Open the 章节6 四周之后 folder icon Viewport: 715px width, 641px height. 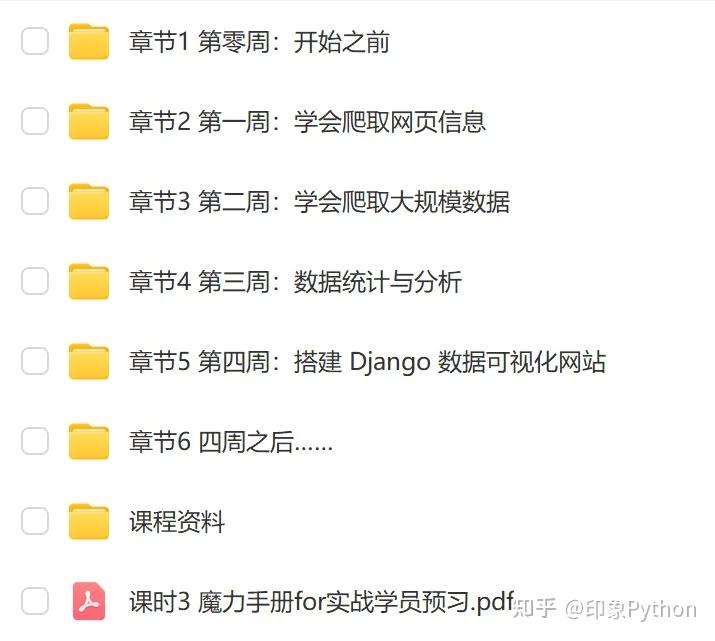point(89,441)
